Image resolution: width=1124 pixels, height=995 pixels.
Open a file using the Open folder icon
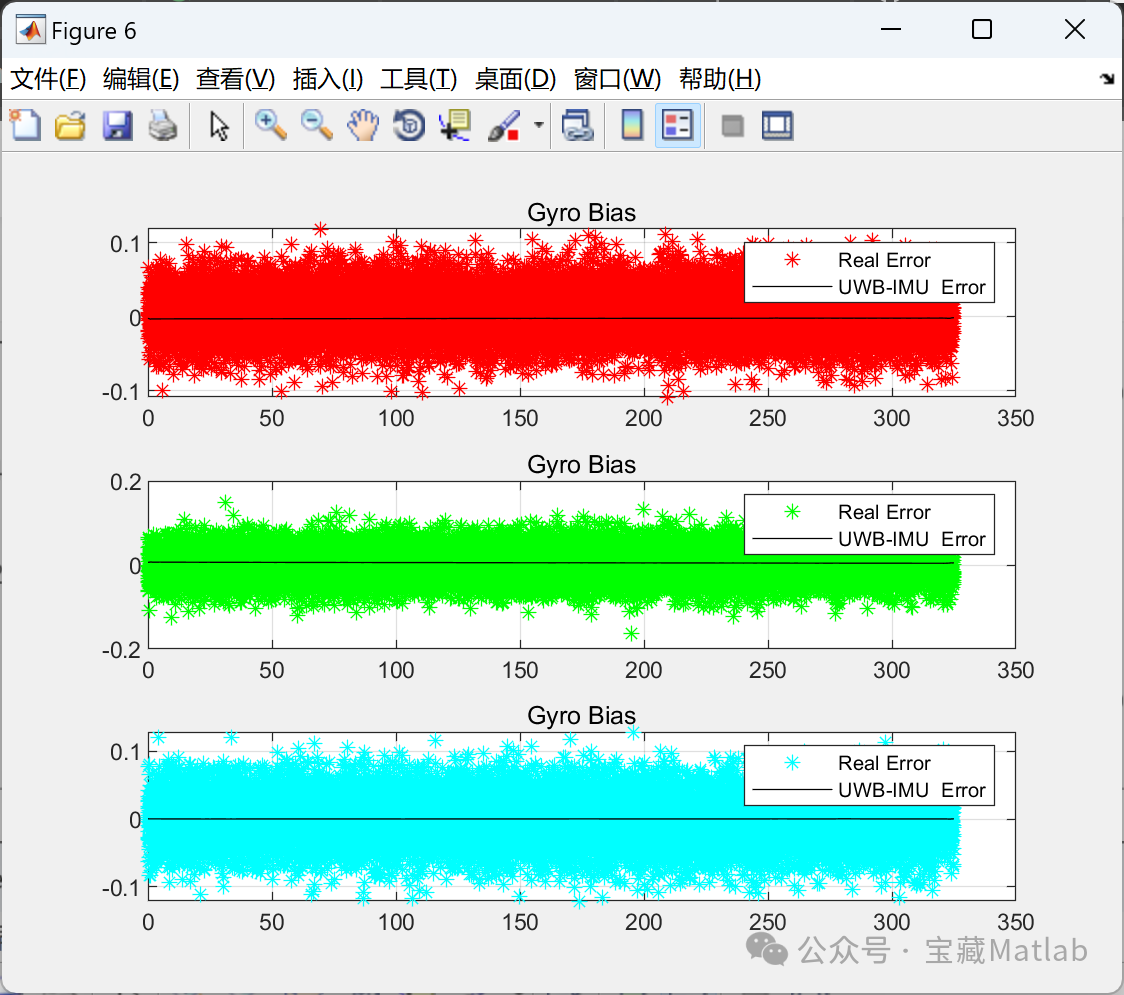[x=70, y=125]
